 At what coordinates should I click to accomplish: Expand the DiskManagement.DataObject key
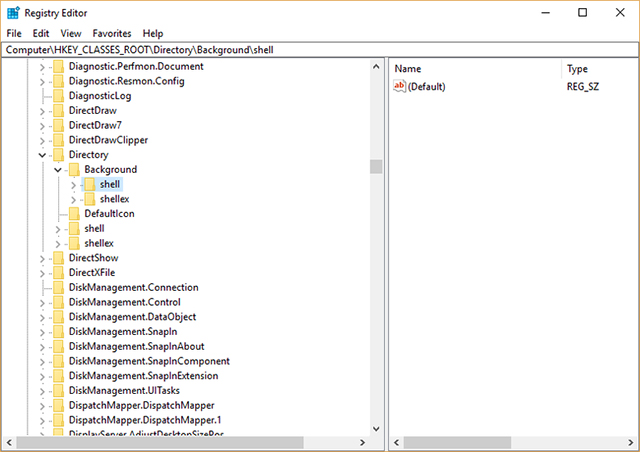(x=42, y=317)
